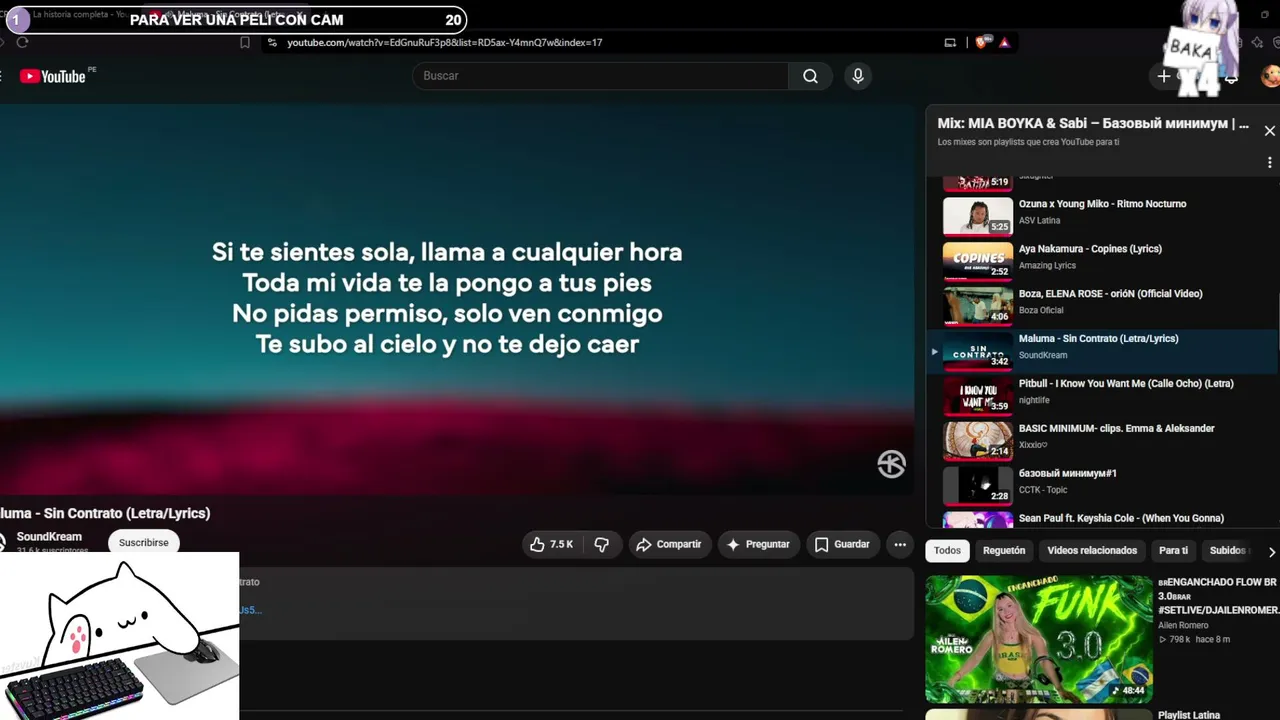1280x720 pixels.
Task: Open the ENGANCHADO FUNK 3.0 video thumbnail
Action: tap(1039, 638)
